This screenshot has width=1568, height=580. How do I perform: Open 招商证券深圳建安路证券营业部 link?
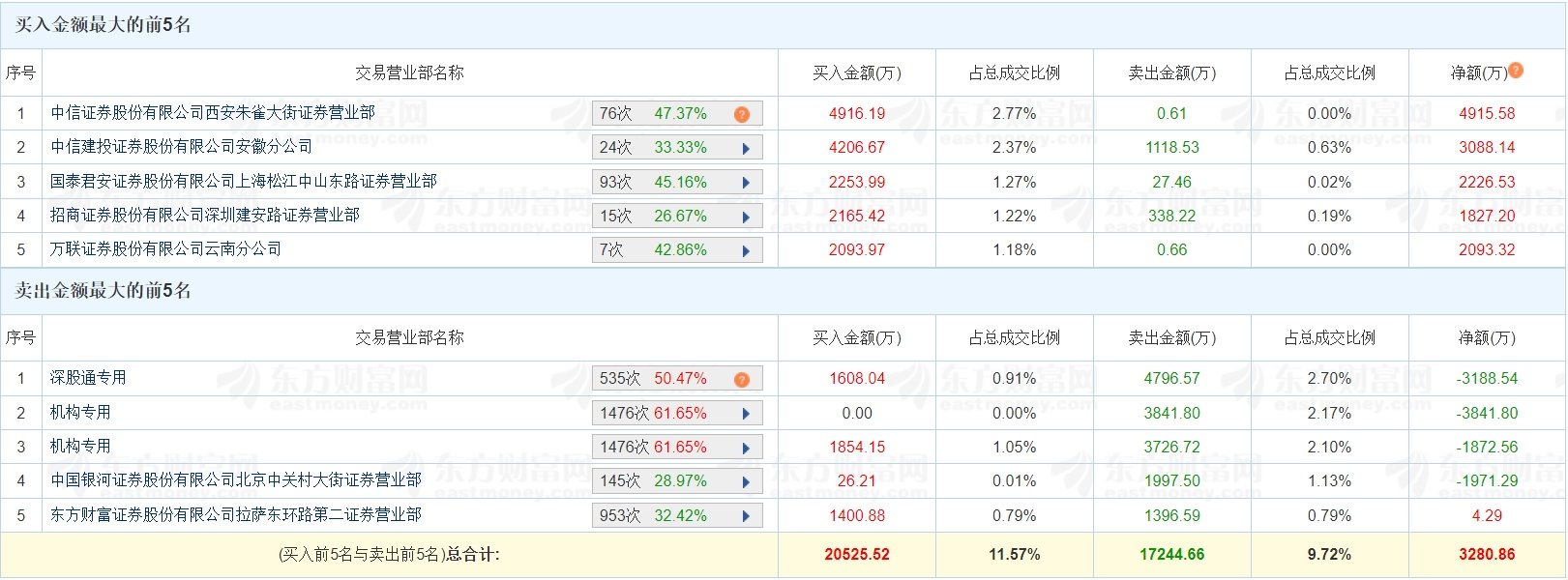(205, 215)
